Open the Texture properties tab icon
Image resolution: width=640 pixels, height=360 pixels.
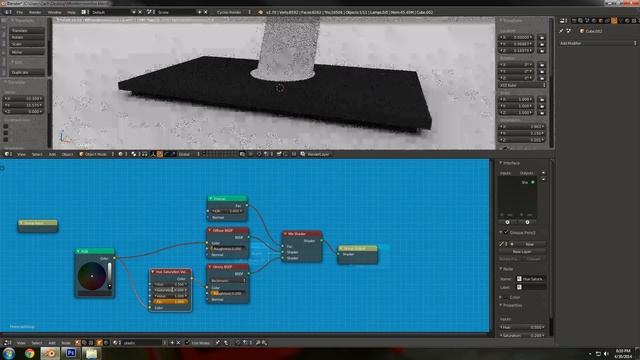tap(634, 20)
